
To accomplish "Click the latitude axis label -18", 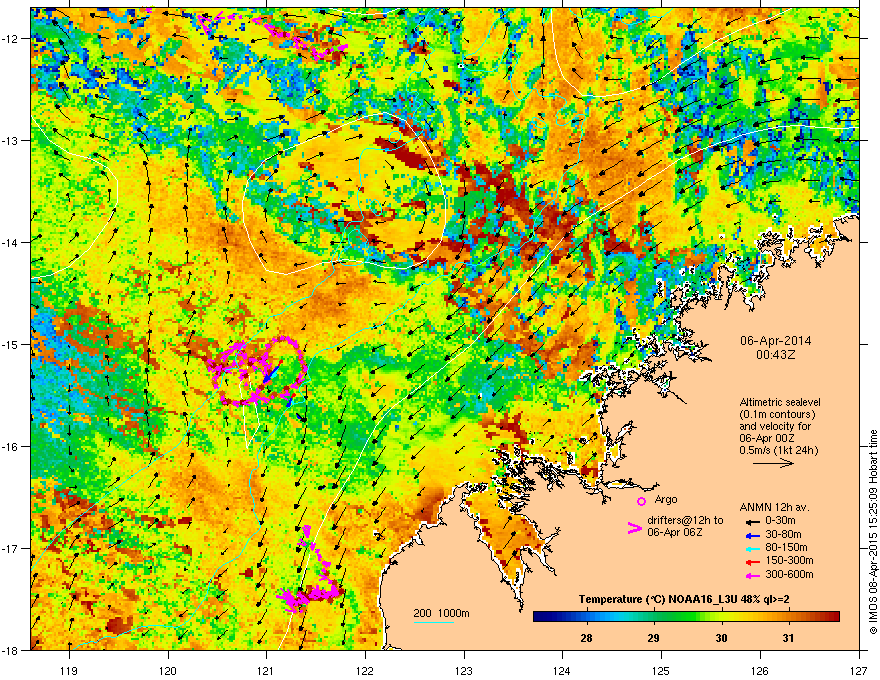I will [x=11, y=650].
